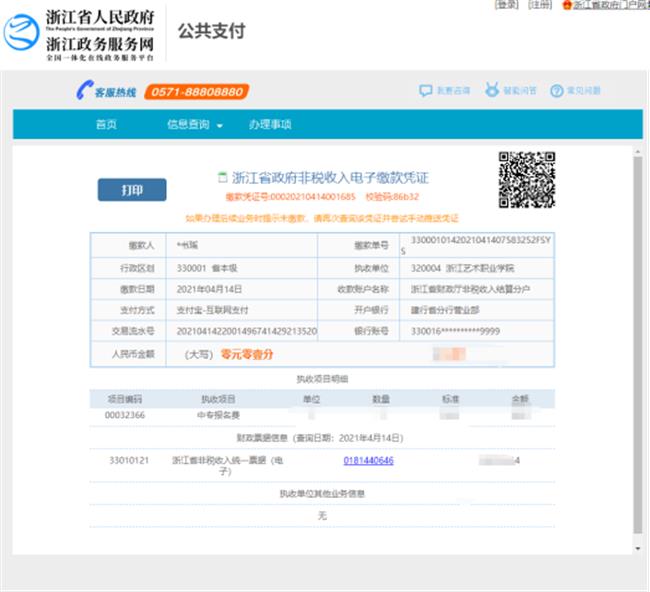
Task: Click the customer hotline phone icon
Action: tap(84, 91)
